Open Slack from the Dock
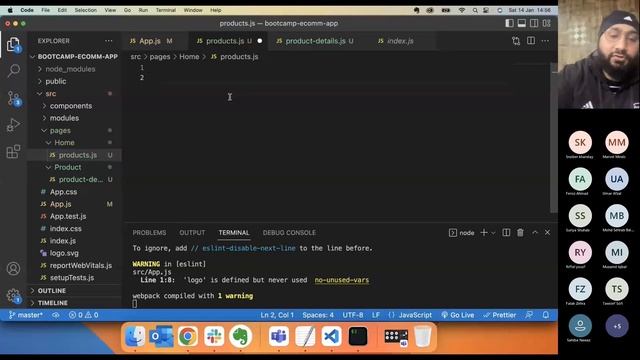 pyautogui.click(x=214, y=336)
